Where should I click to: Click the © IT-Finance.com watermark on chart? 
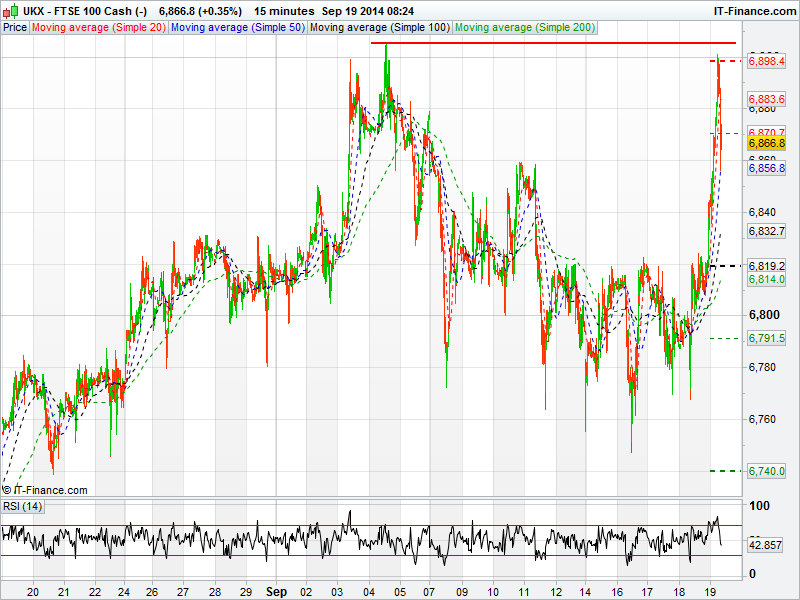[x=46, y=490]
